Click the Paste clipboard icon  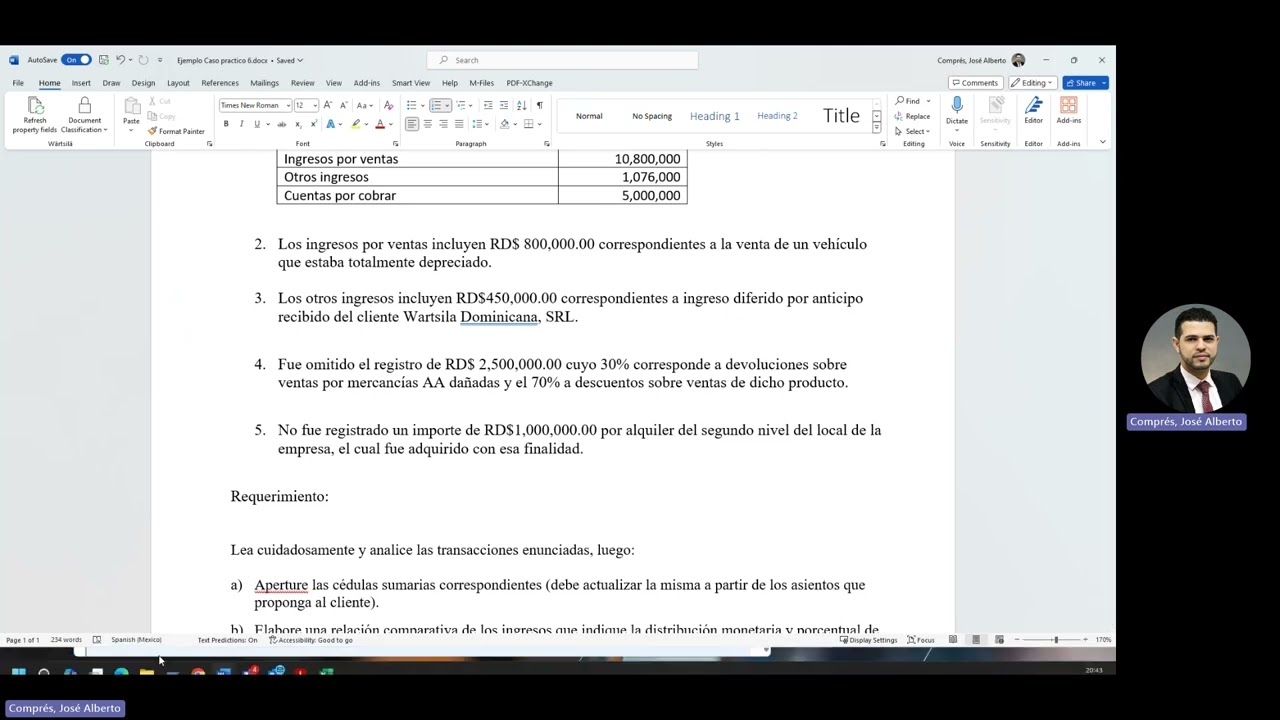point(131,106)
